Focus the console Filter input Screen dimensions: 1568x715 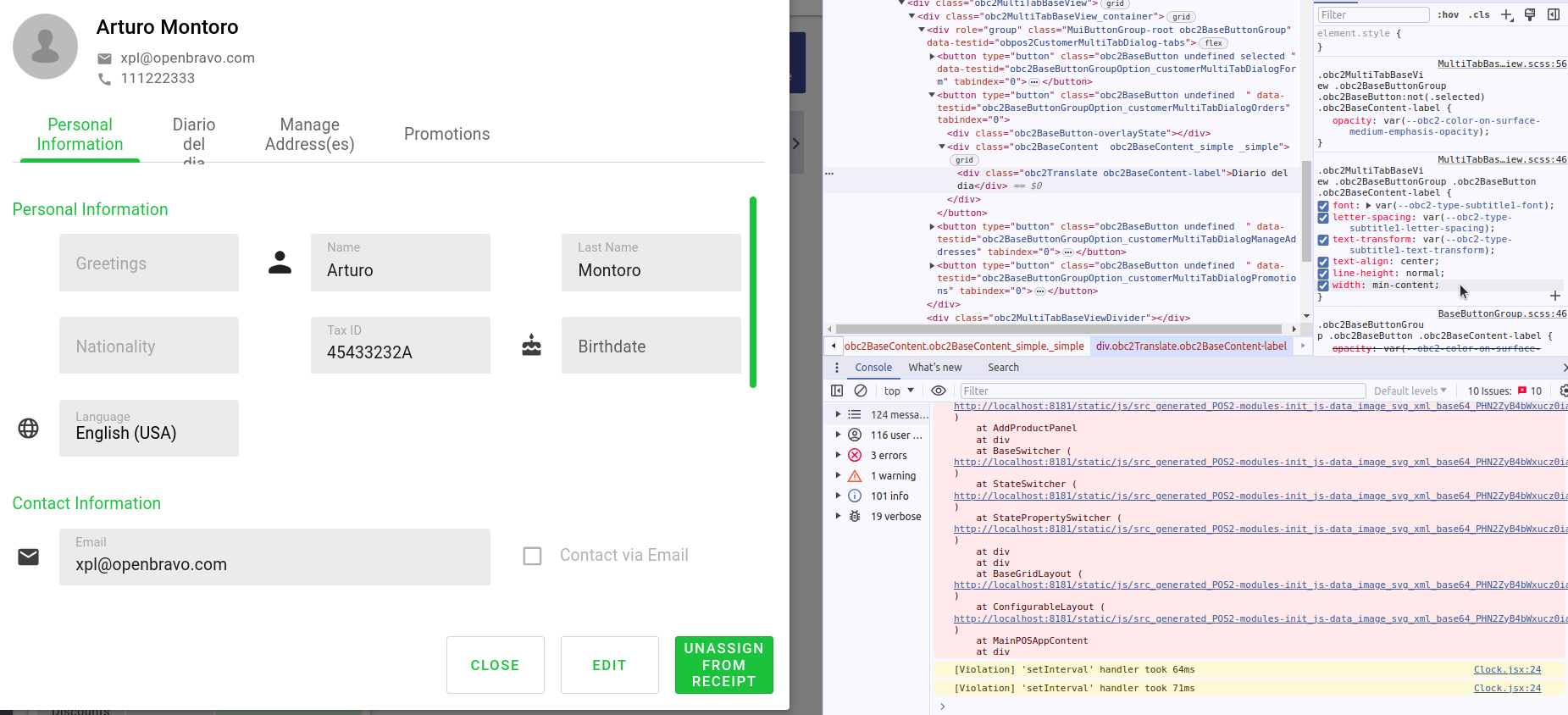coord(1163,391)
